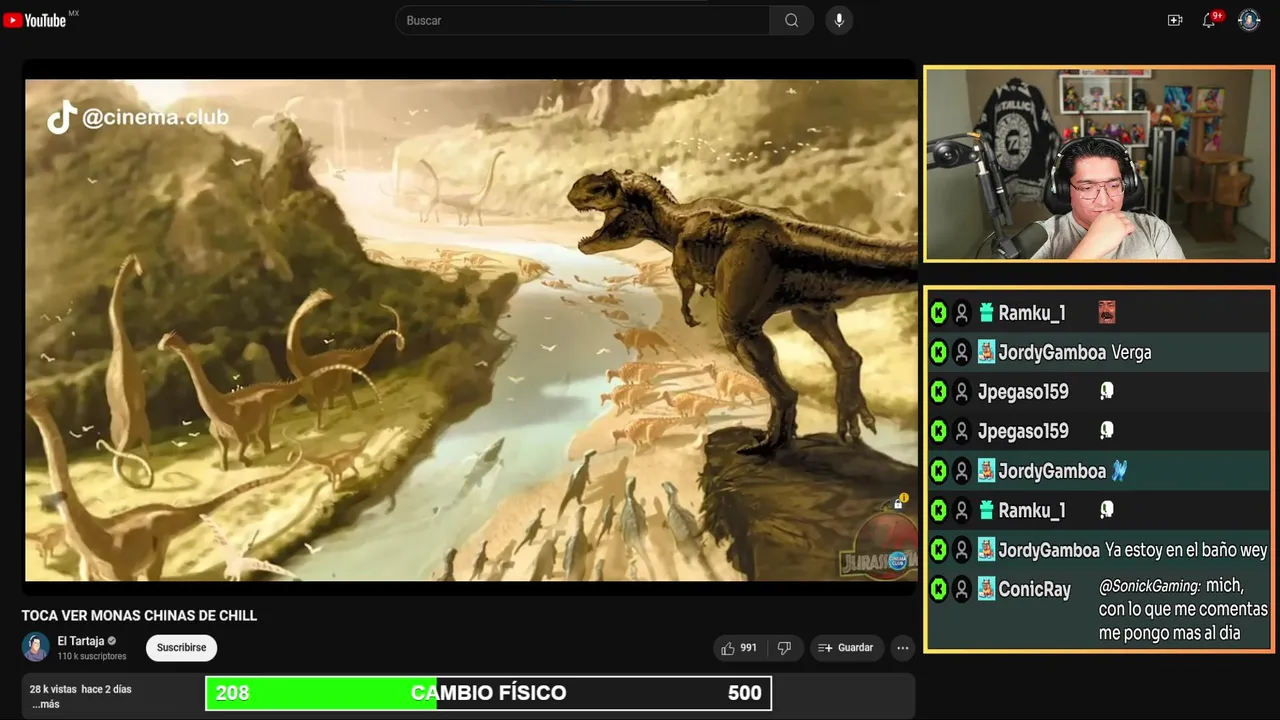Open El Tartaja channel avatar
Viewport: 1280px width, 720px height.
pos(36,647)
